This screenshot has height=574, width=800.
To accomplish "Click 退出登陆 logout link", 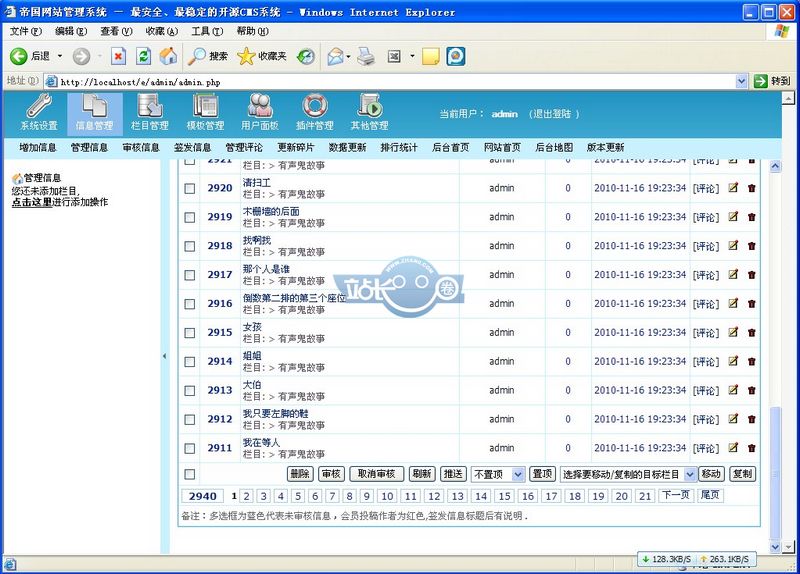I will [x=552, y=114].
